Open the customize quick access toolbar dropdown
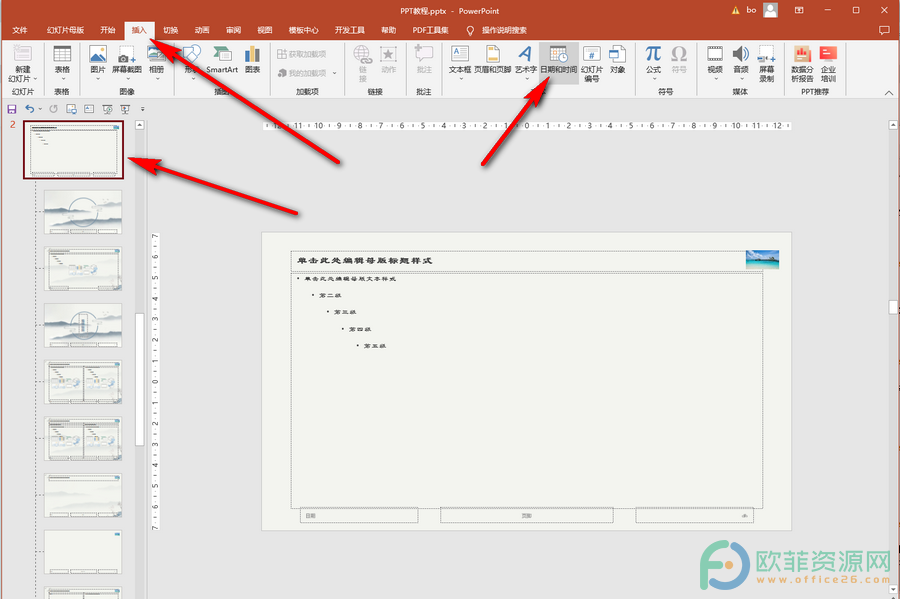This screenshot has width=900, height=599. point(142,109)
